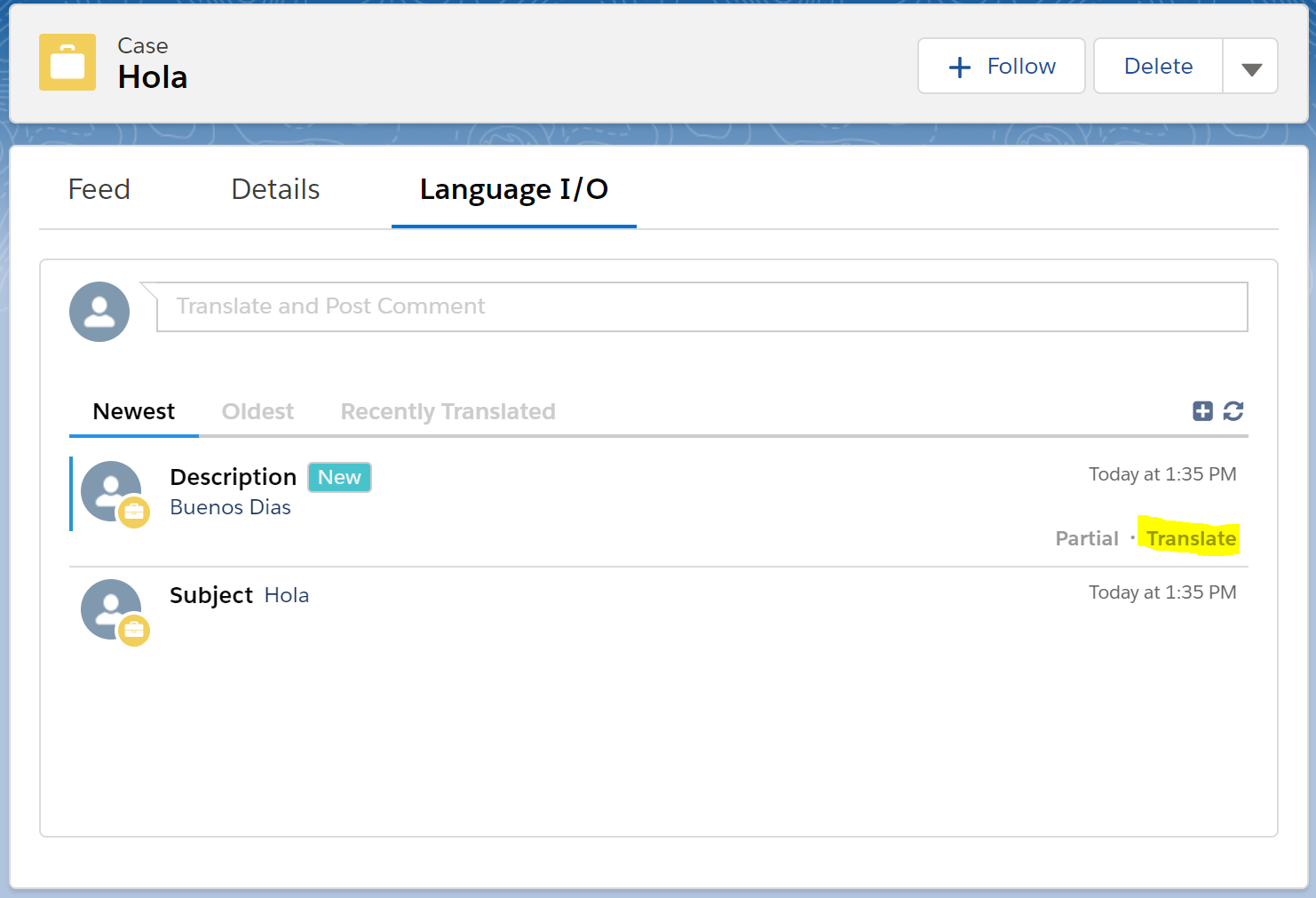Click the highlighted Translate link
The image size is (1316, 898).
point(1191,538)
